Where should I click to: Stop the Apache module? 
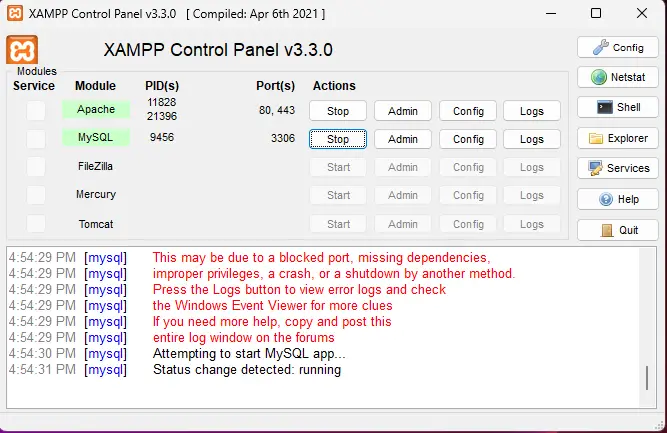coord(338,111)
